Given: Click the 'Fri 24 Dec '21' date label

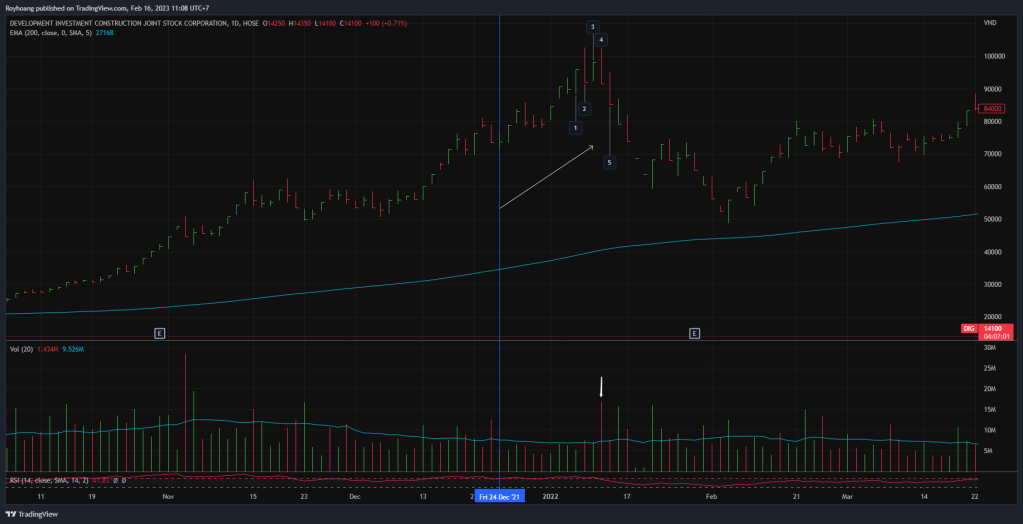Looking at the screenshot, I should (499, 496).
